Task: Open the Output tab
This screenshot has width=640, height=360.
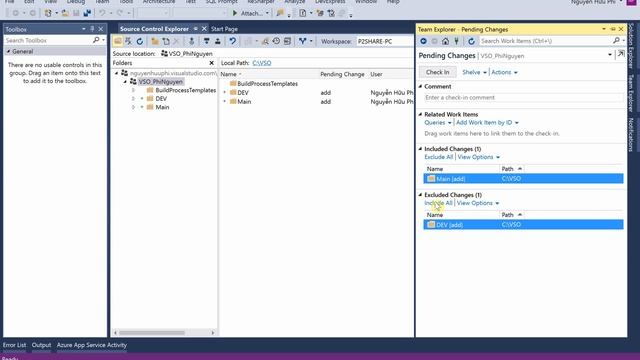Action: coord(41,345)
